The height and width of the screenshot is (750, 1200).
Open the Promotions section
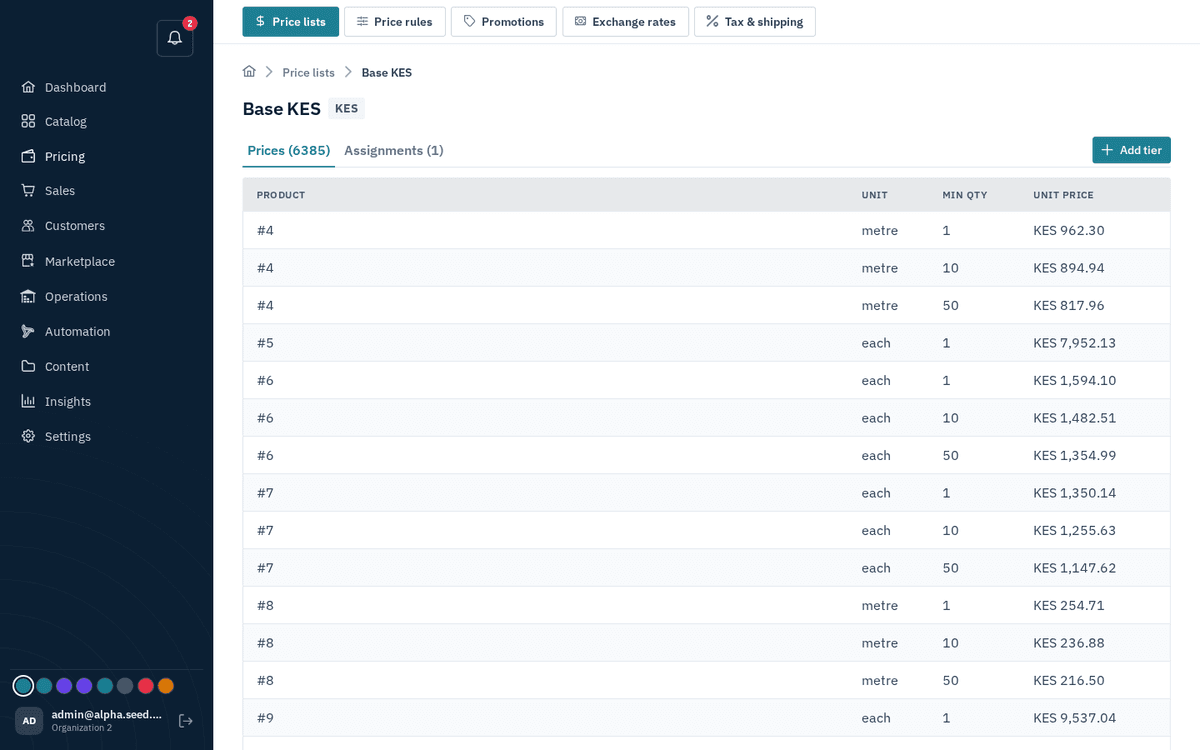tap(504, 22)
